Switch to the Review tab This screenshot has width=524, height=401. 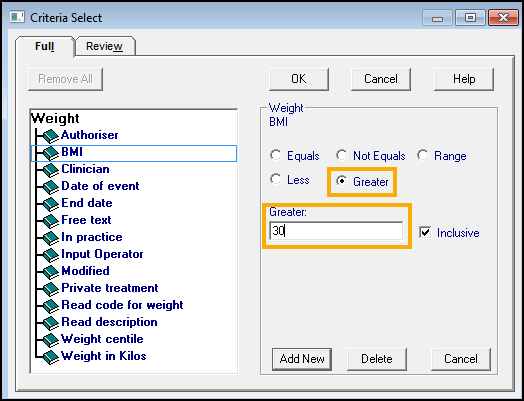105,46
